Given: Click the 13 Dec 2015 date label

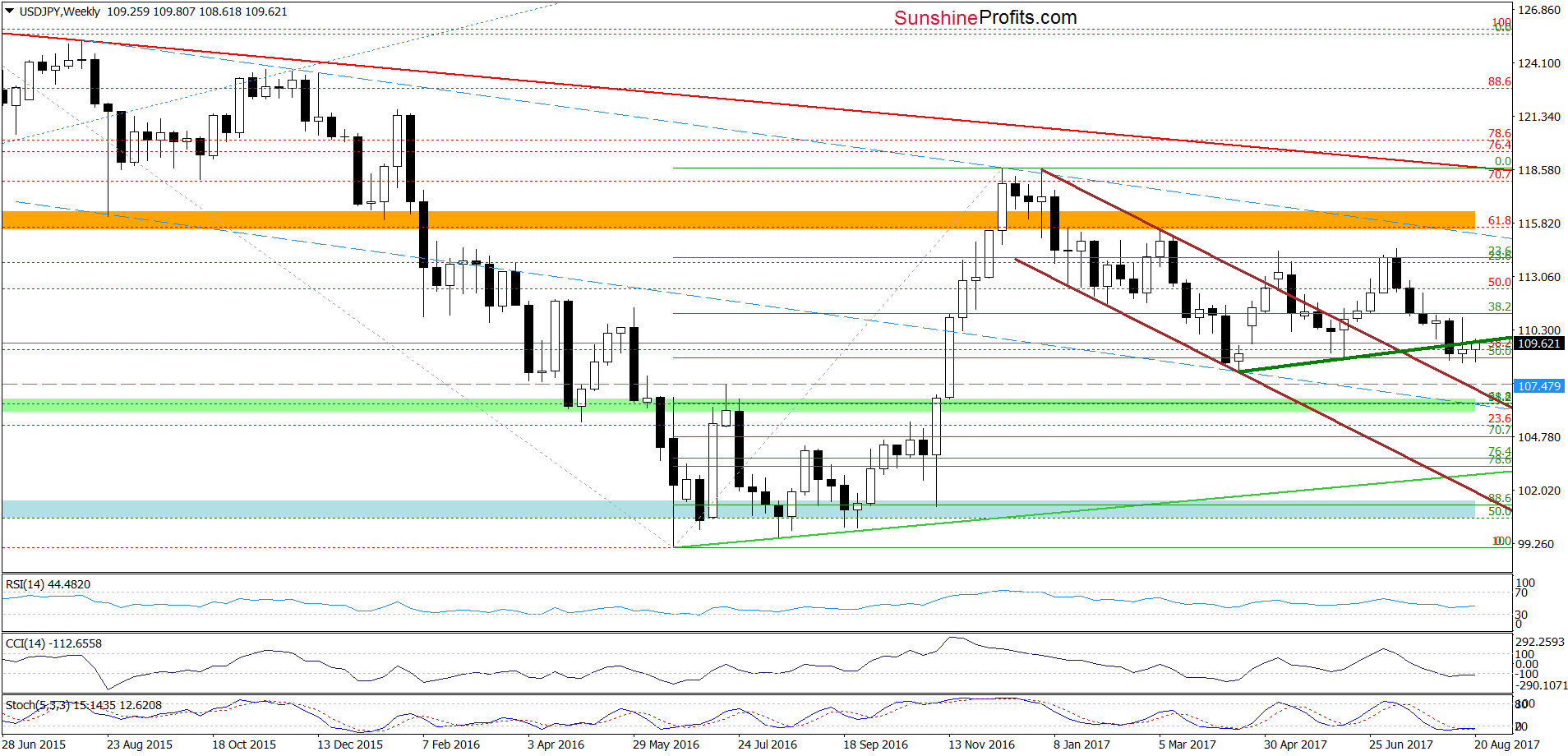Looking at the screenshot, I should coord(350,744).
